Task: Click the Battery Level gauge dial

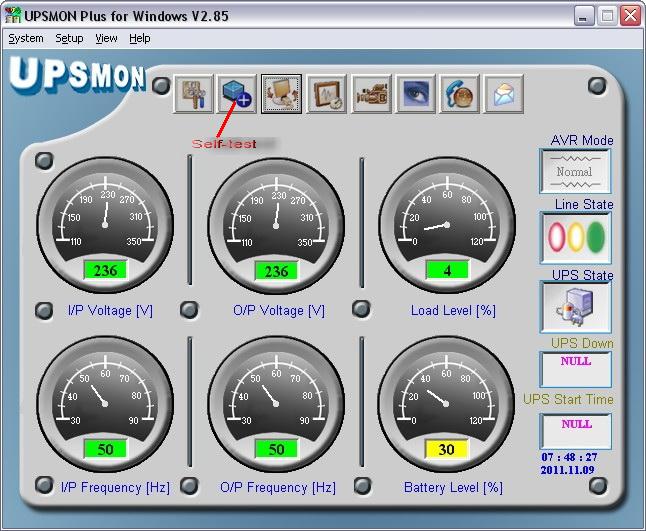Action: (446, 404)
